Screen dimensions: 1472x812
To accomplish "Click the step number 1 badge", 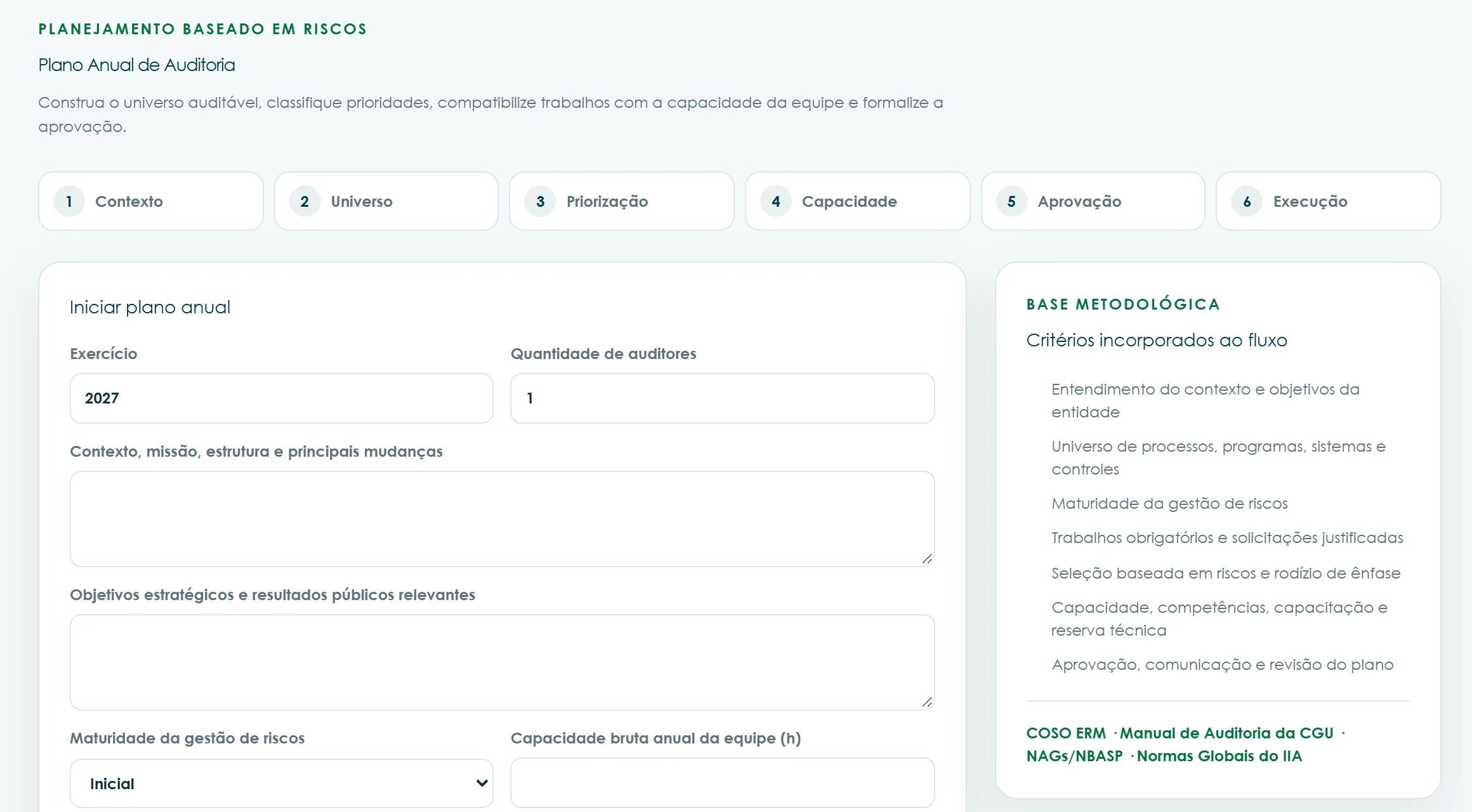I will (x=69, y=201).
